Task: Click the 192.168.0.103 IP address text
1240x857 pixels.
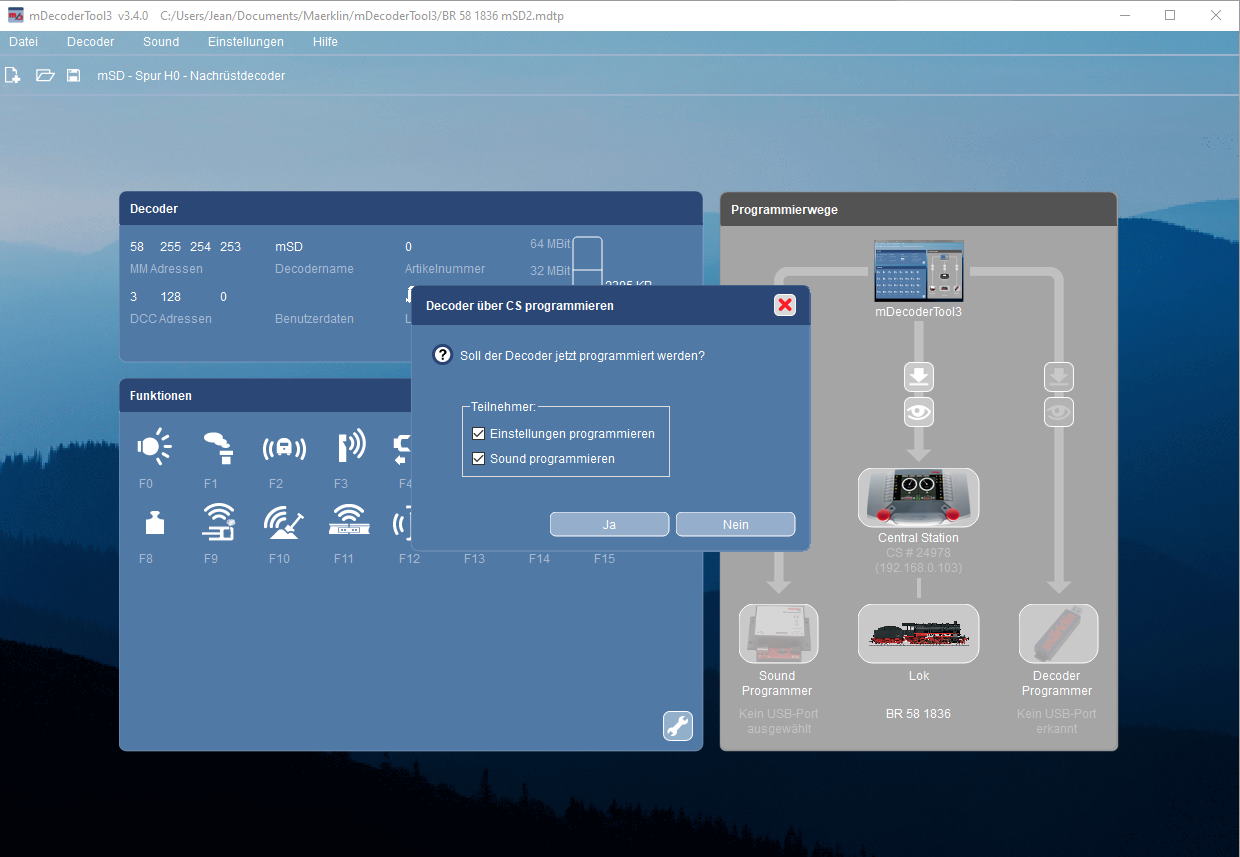Action: pyautogui.click(x=918, y=568)
